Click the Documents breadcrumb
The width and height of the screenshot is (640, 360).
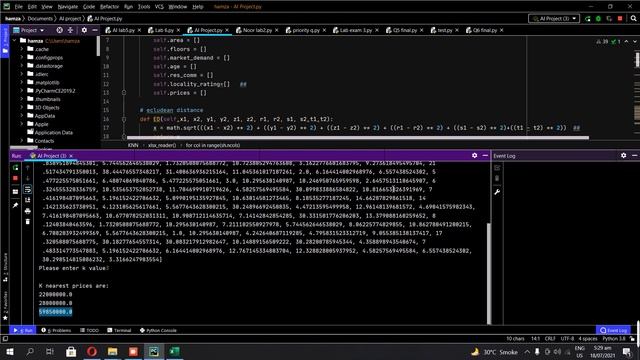[40, 19]
